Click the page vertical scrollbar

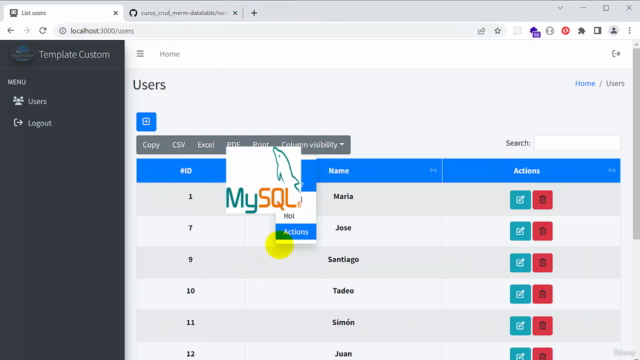coord(636,143)
